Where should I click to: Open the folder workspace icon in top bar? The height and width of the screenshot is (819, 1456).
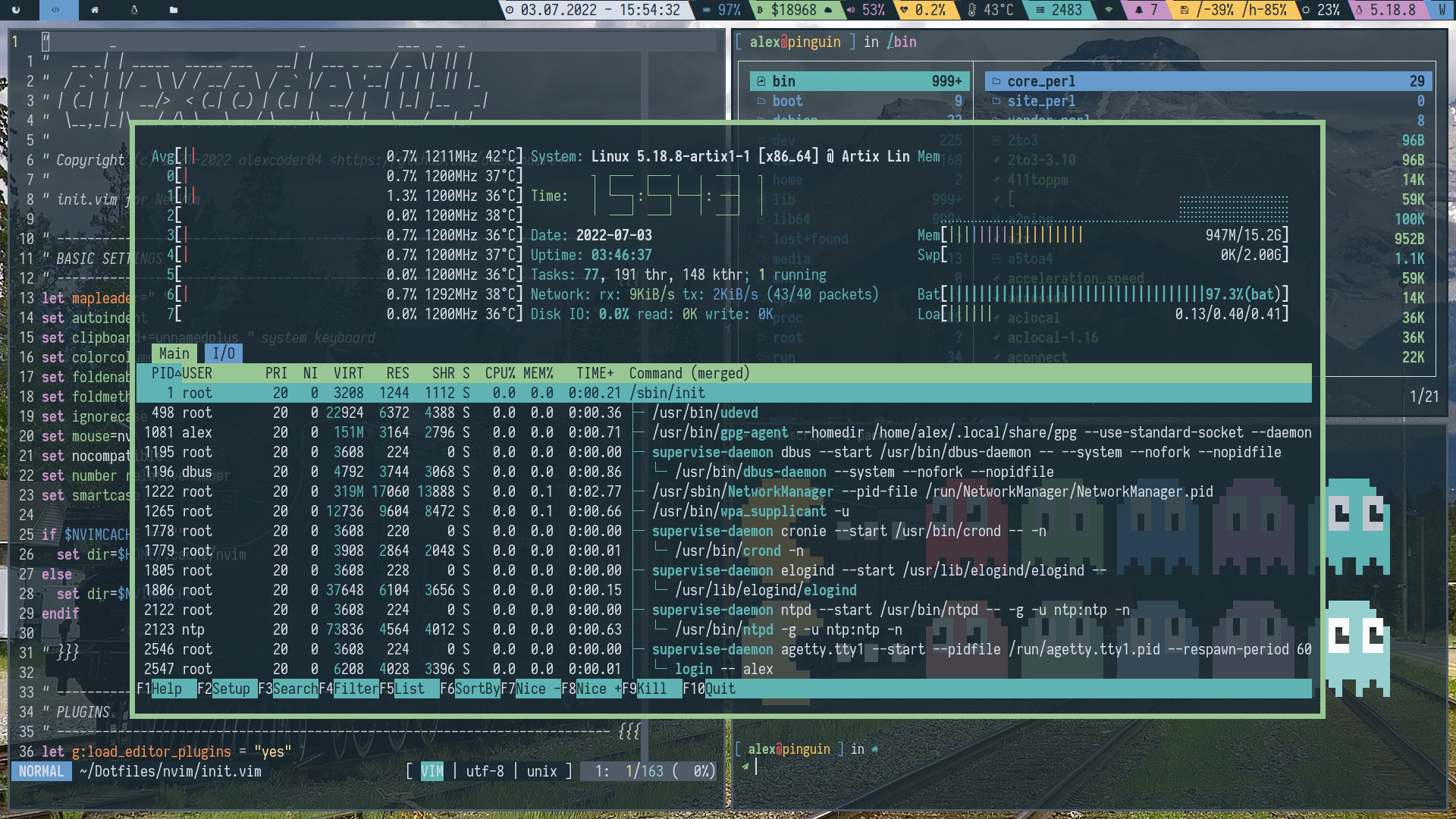click(174, 10)
